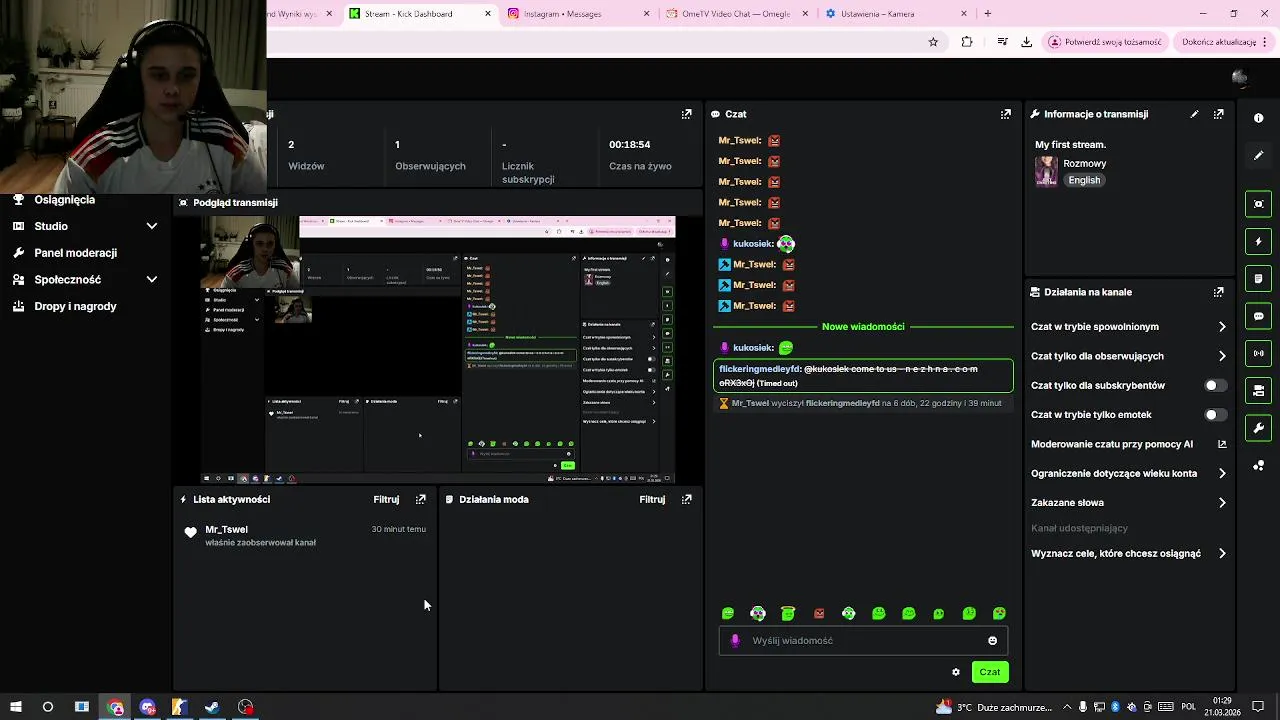
Task: Expand the Społeczność sidebar section
Action: [152, 280]
